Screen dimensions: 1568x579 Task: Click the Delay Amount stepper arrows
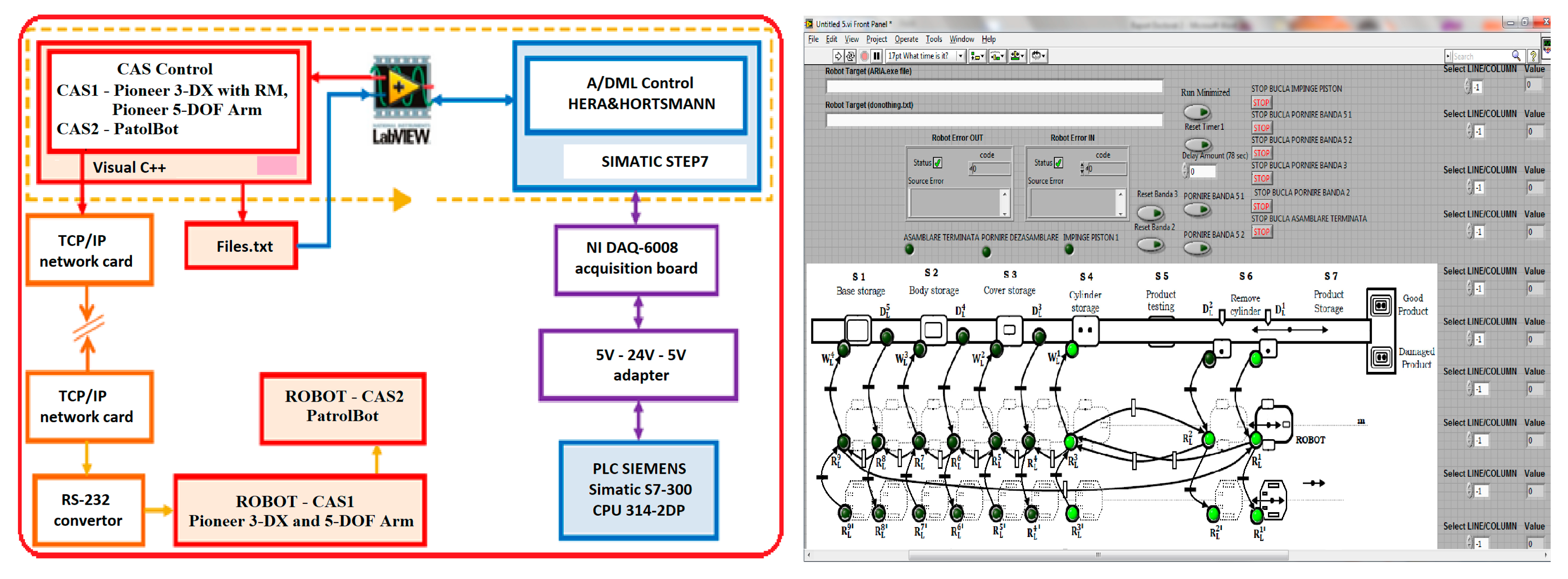coord(1185,171)
